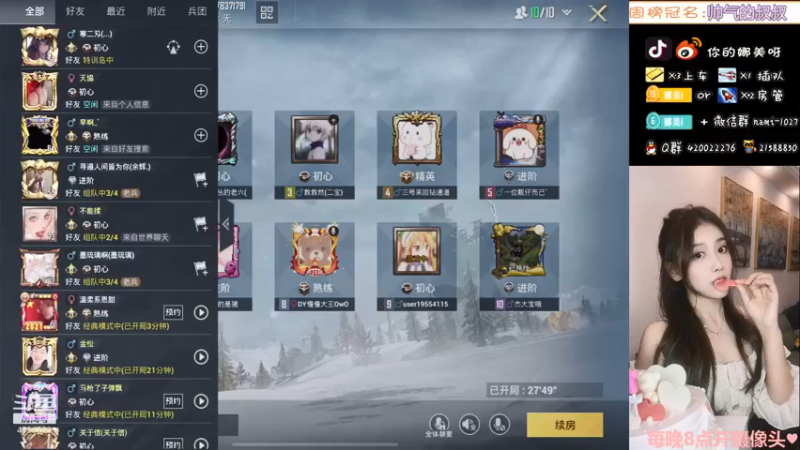Click the flag join icon for 墨琉璃 row

point(201,268)
